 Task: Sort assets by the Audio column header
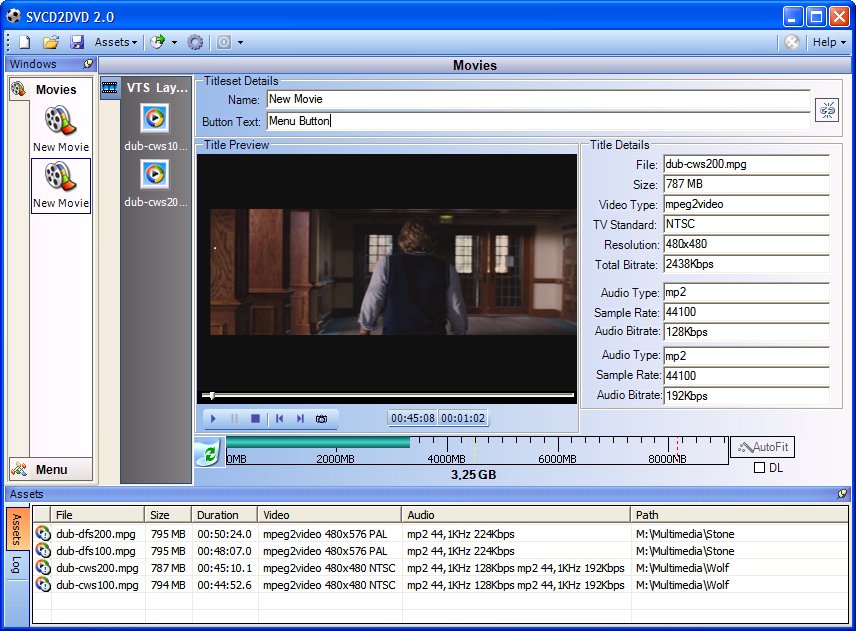click(x=516, y=515)
